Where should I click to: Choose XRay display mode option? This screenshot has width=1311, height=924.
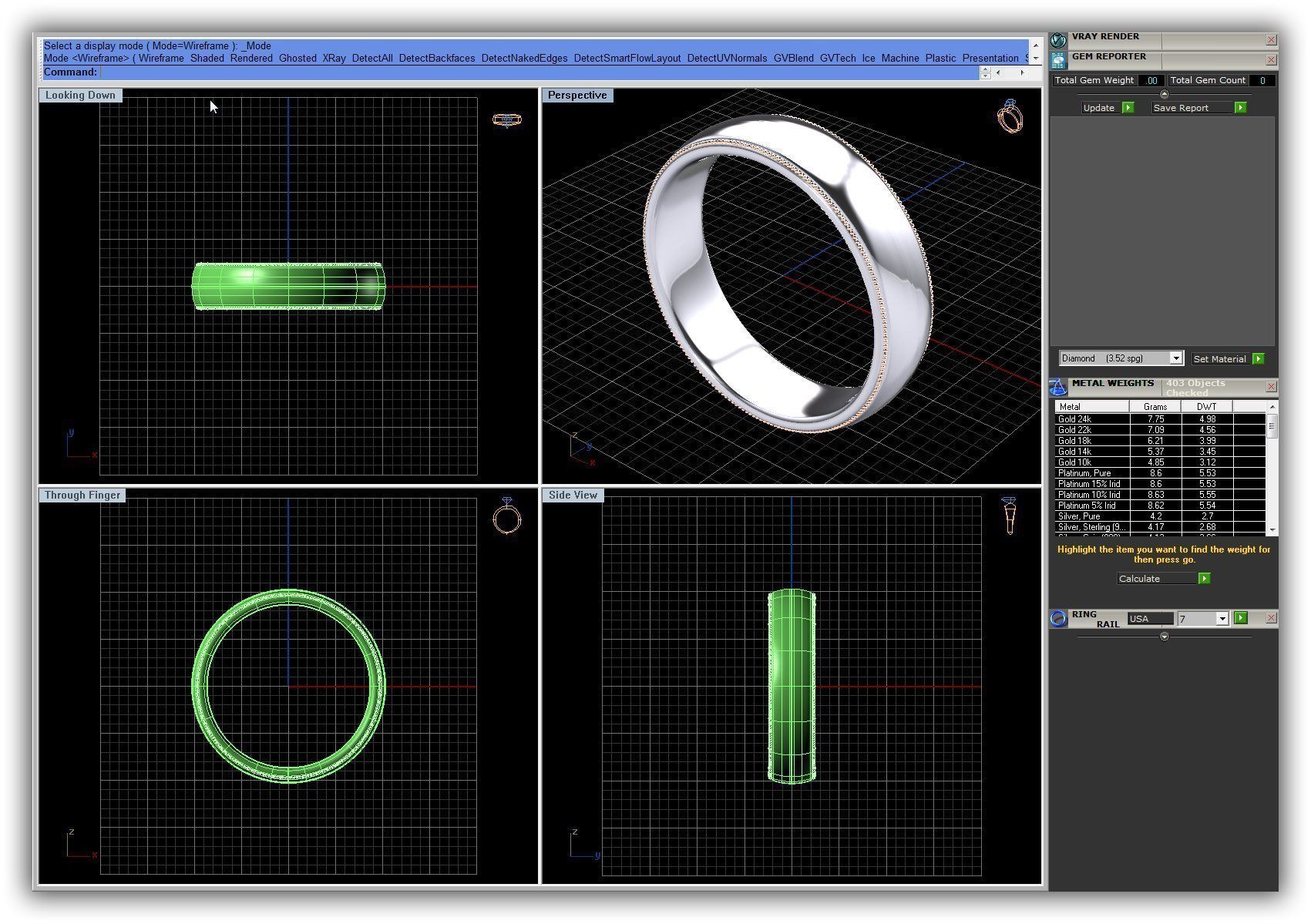tap(334, 58)
